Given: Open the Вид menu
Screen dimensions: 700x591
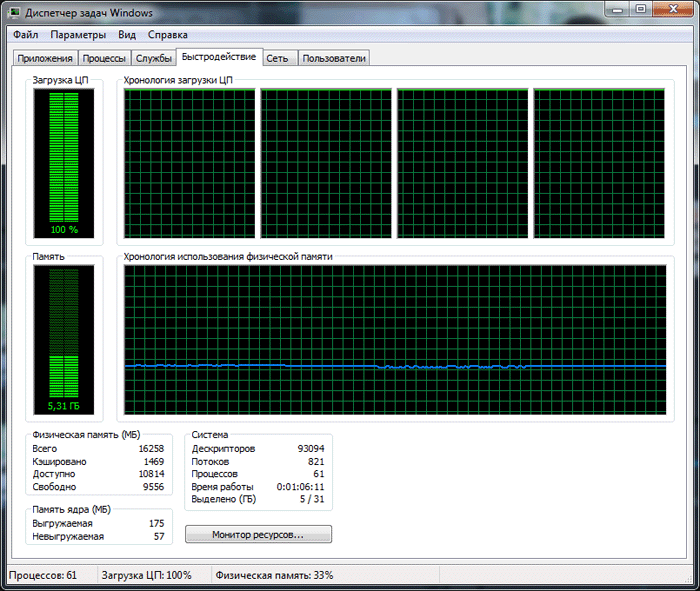Looking at the screenshot, I should pyautogui.click(x=127, y=35).
